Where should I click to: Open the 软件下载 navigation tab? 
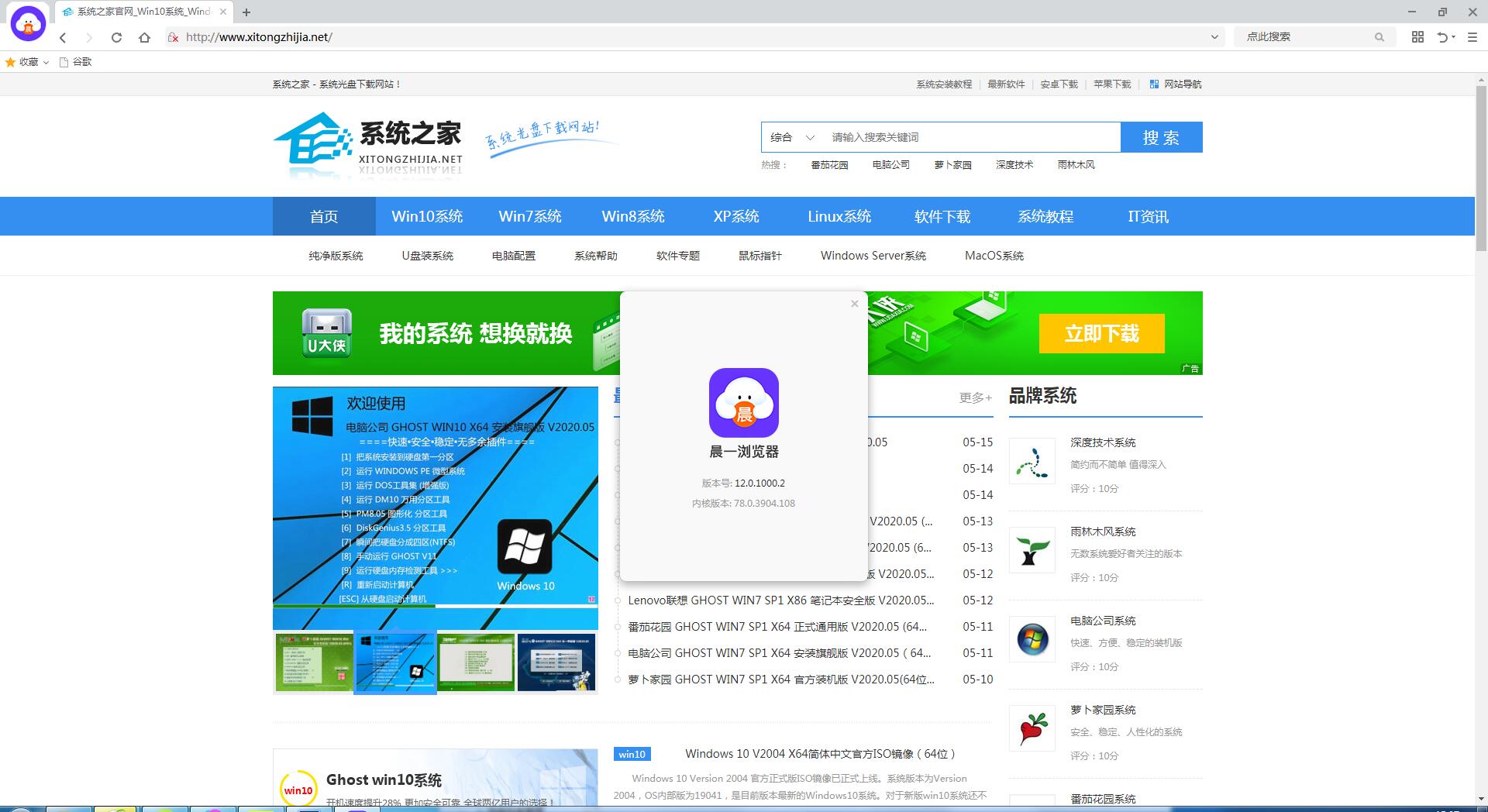pyautogui.click(x=942, y=216)
